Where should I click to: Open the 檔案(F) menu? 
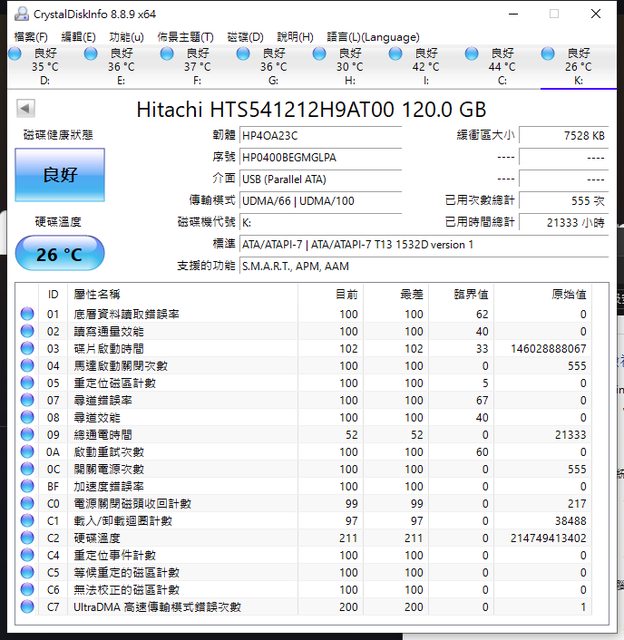(x=31, y=37)
